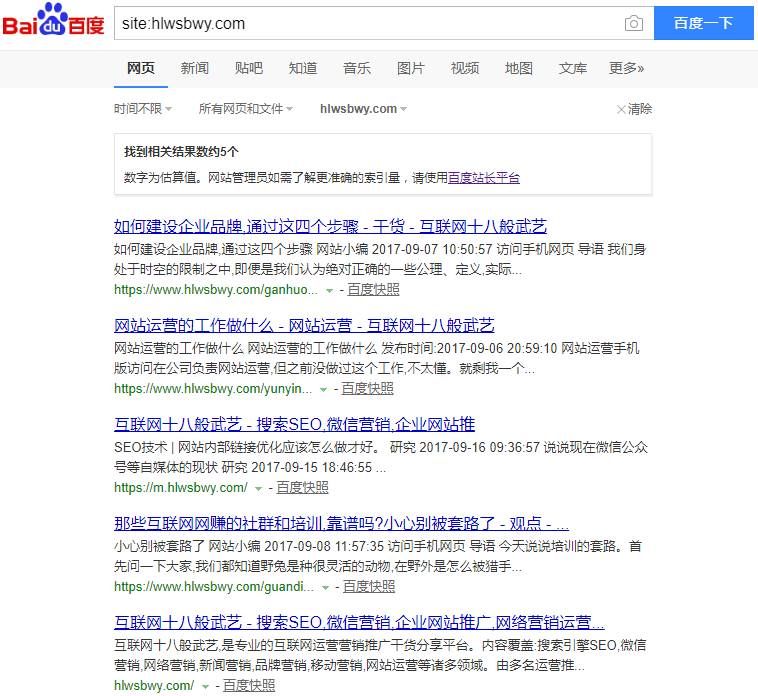The width and height of the screenshot is (758, 696).
Task: Click snippet text starting 网站运营的工作做什么 网站运营的工作做什么 发布时间
Action: pos(377,358)
